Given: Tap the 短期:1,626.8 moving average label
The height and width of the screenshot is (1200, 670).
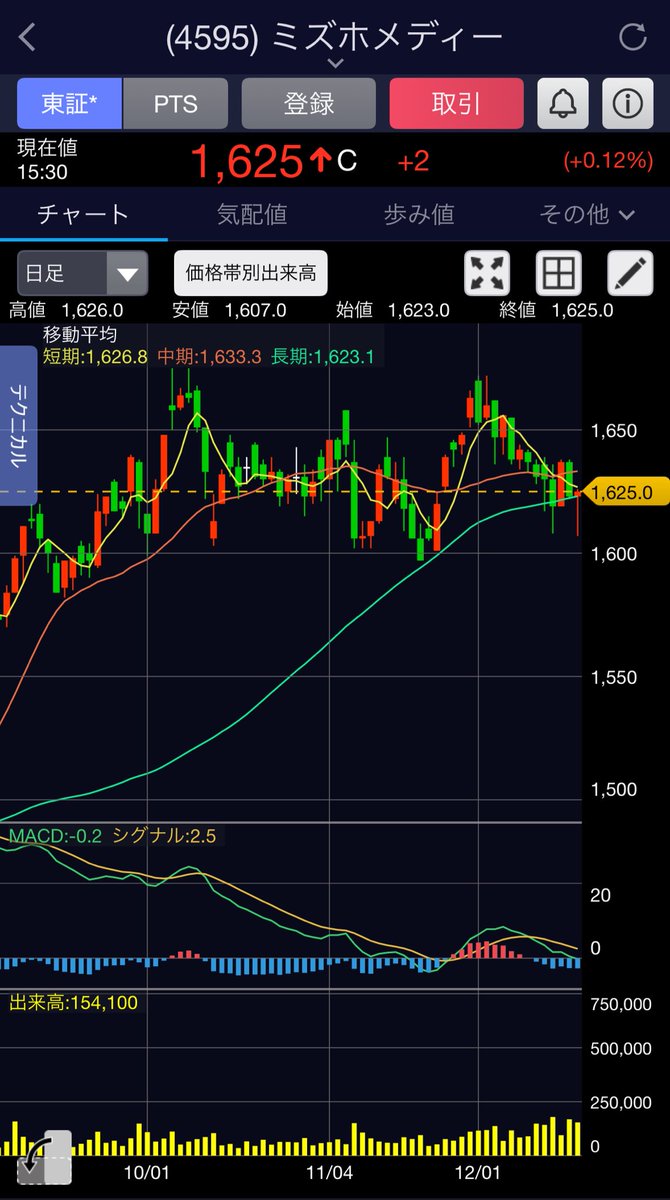Looking at the screenshot, I should click(95, 355).
